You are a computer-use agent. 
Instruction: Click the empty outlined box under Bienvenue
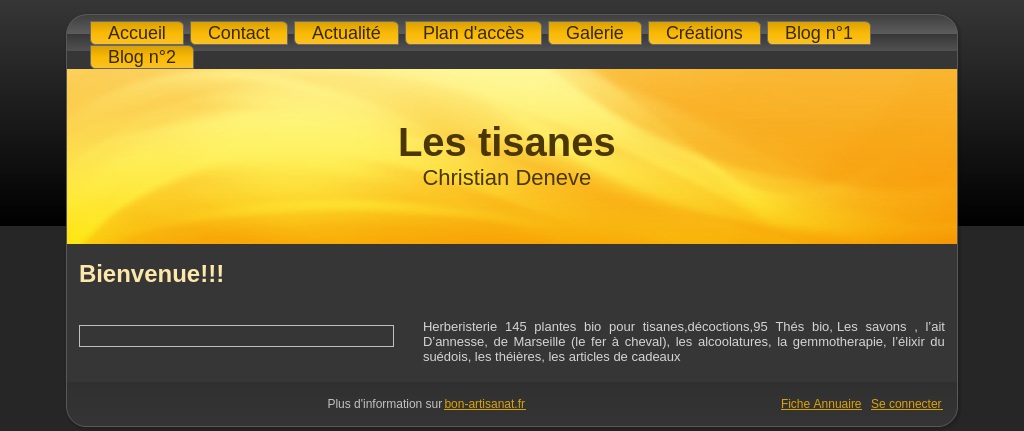[236, 336]
